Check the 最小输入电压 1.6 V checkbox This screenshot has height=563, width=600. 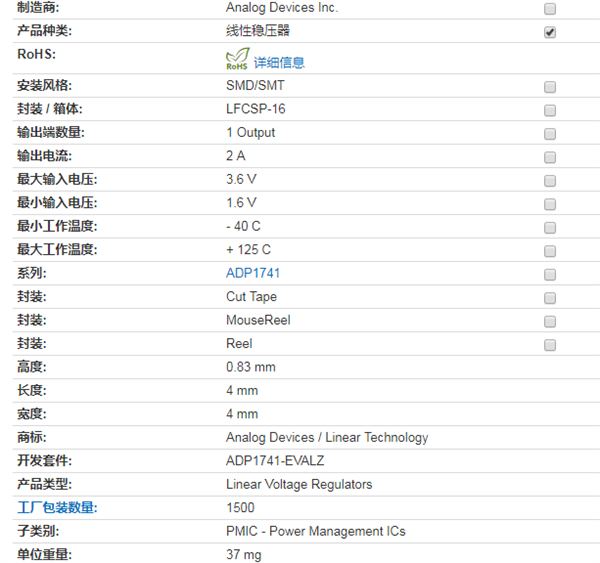550,204
